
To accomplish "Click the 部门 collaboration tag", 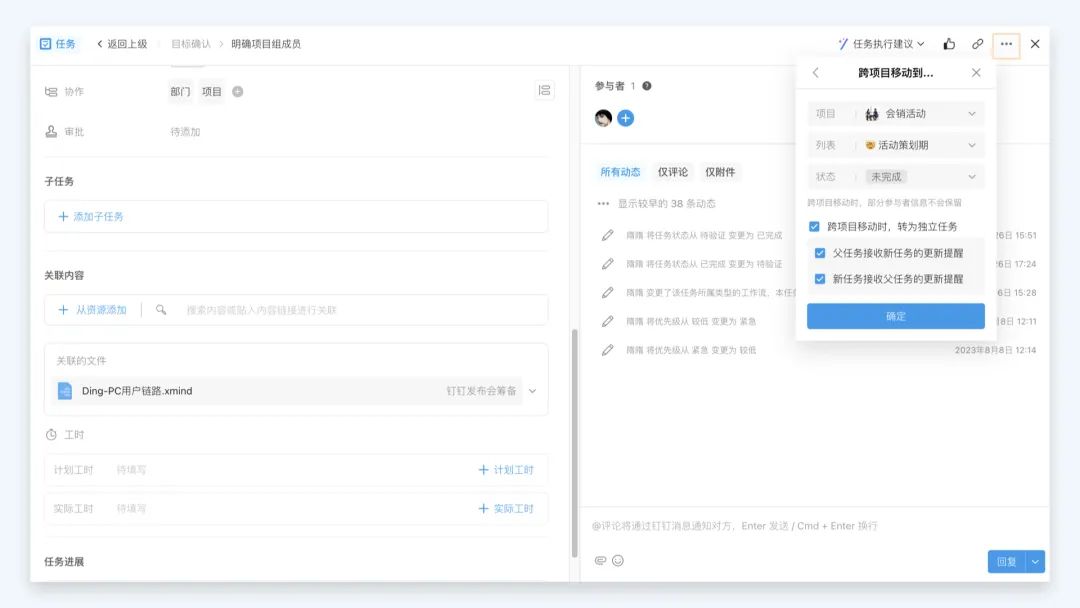I will click(x=180, y=92).
